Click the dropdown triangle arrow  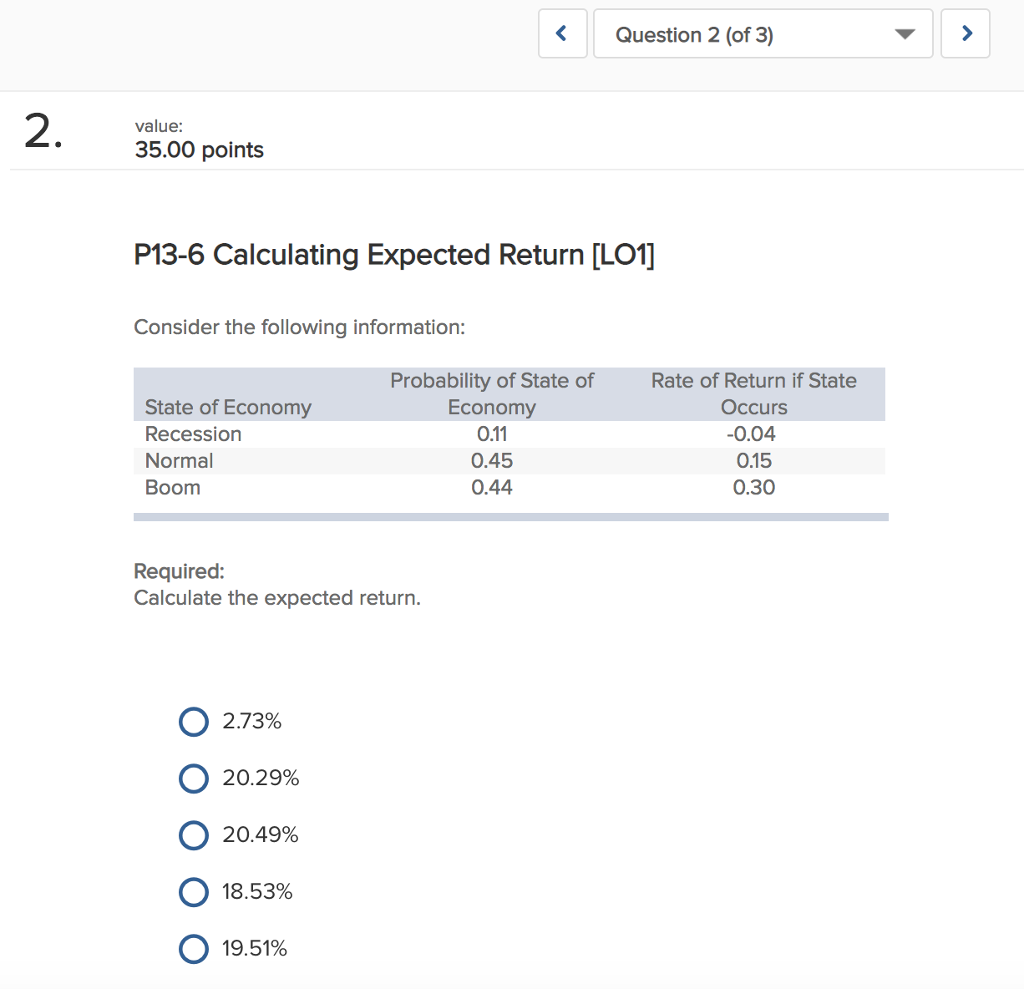click(x=904, y=35)
